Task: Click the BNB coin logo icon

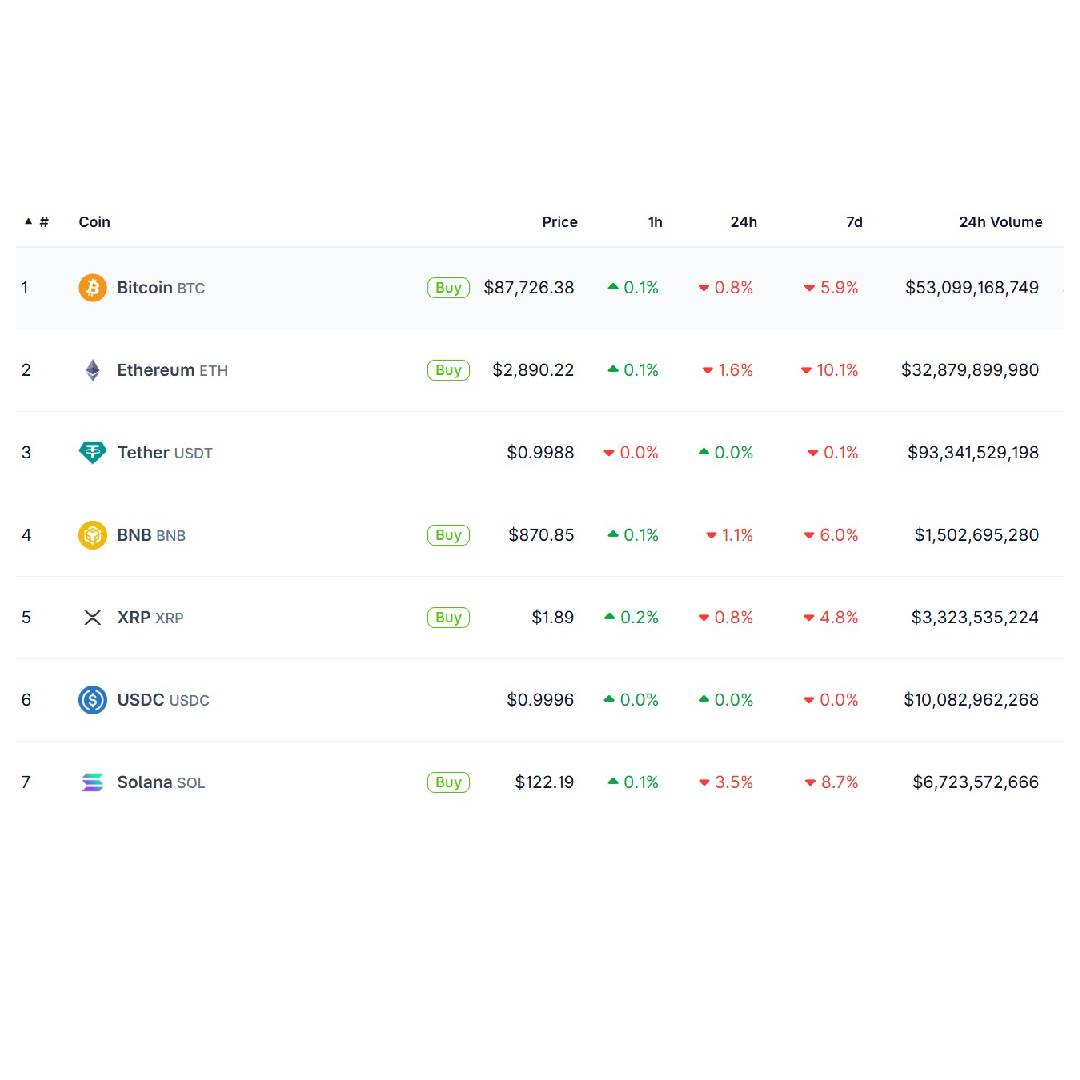Action: [92, 535]
